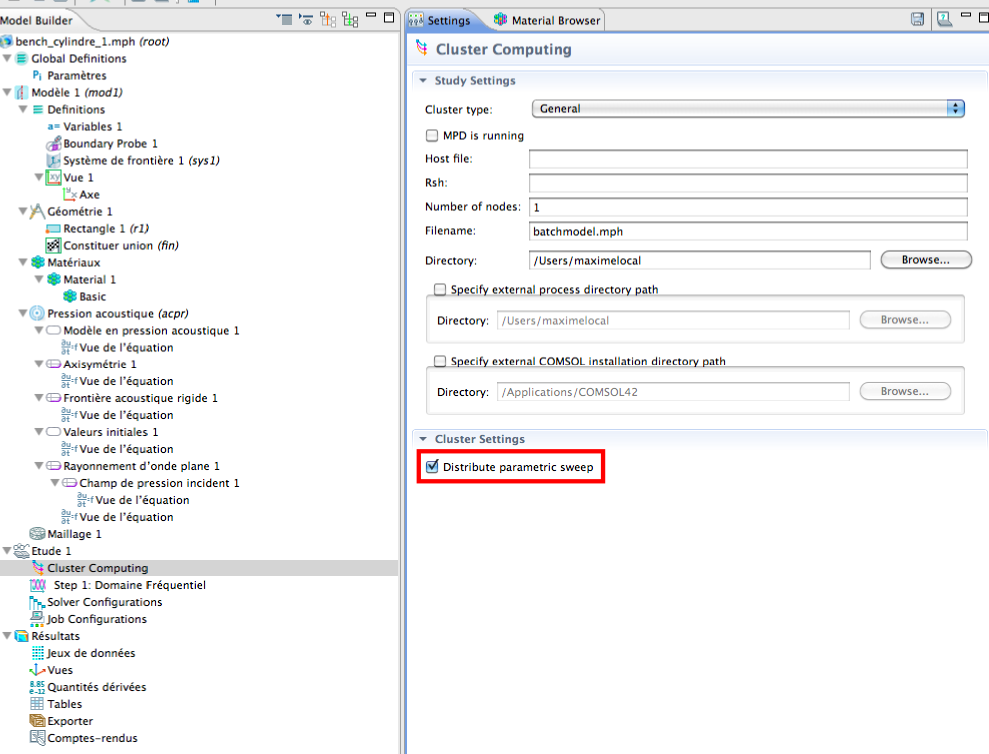Select the Settings tab
Screen dimensions: 989x754
click(440, 20)
